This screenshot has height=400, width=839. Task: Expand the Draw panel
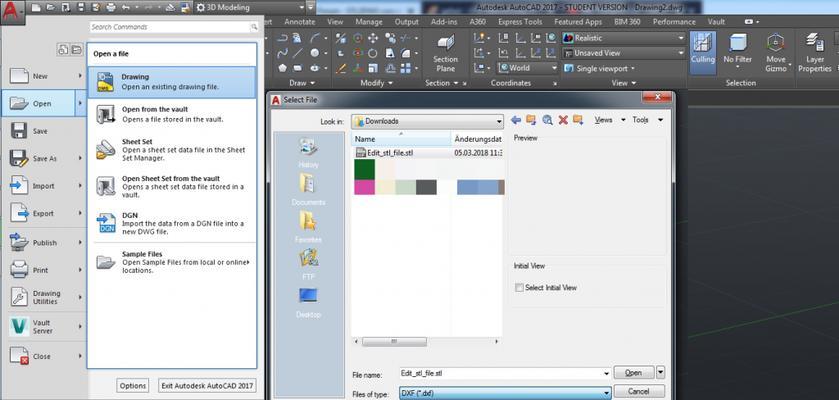pos(302,83)
